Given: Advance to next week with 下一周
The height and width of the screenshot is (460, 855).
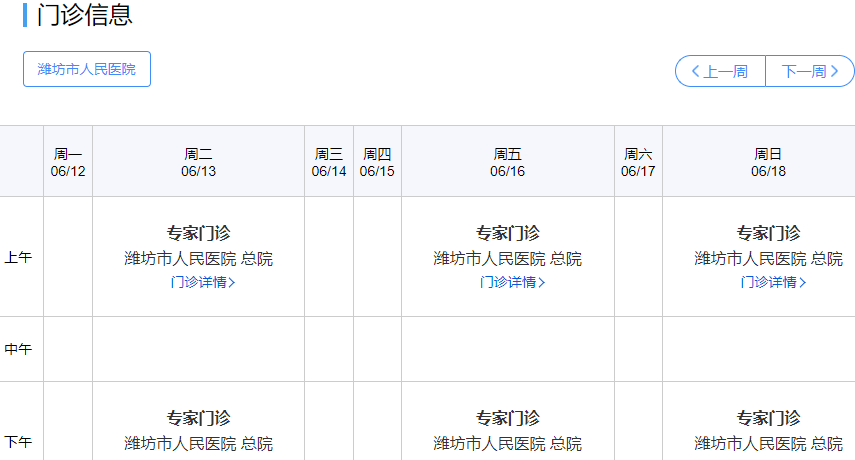Looking at the screenshot, I should [x=810, y=71].
